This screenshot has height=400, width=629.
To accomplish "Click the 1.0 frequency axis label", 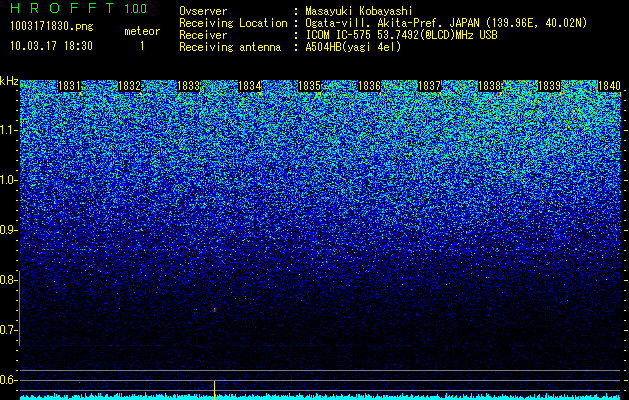I will point(8,181).
